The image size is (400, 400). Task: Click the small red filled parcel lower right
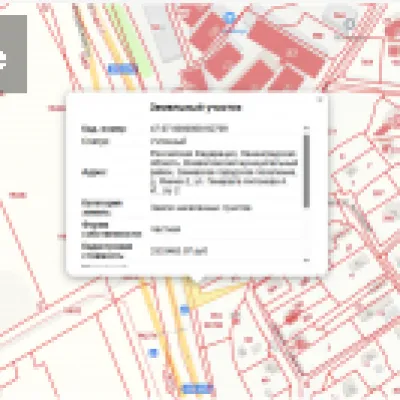coord(292,318)
